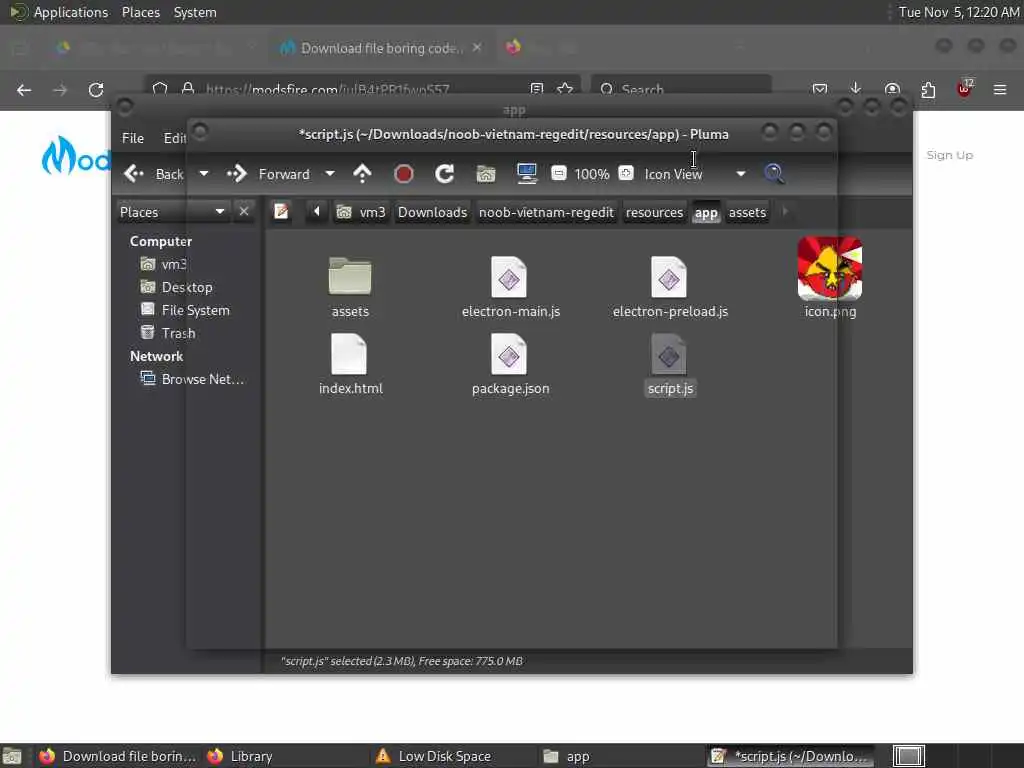Open Home folder via toolbar icon

(486, 174)
